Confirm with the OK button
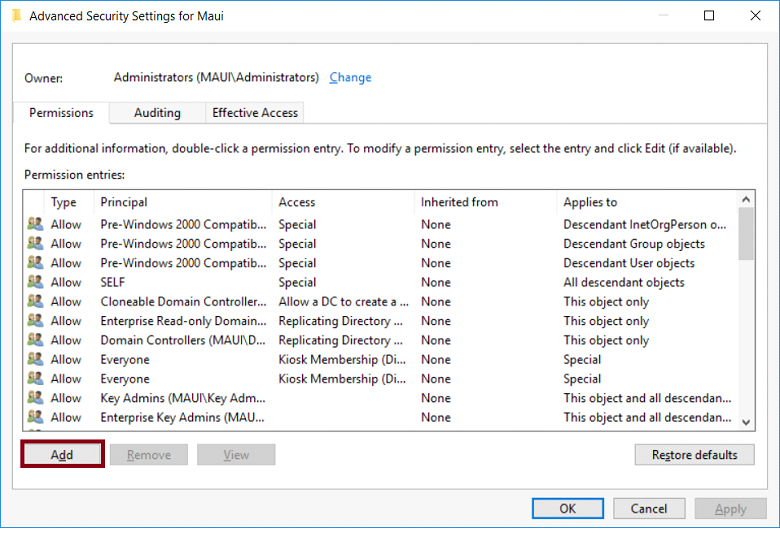 click(x=567, y=508)
